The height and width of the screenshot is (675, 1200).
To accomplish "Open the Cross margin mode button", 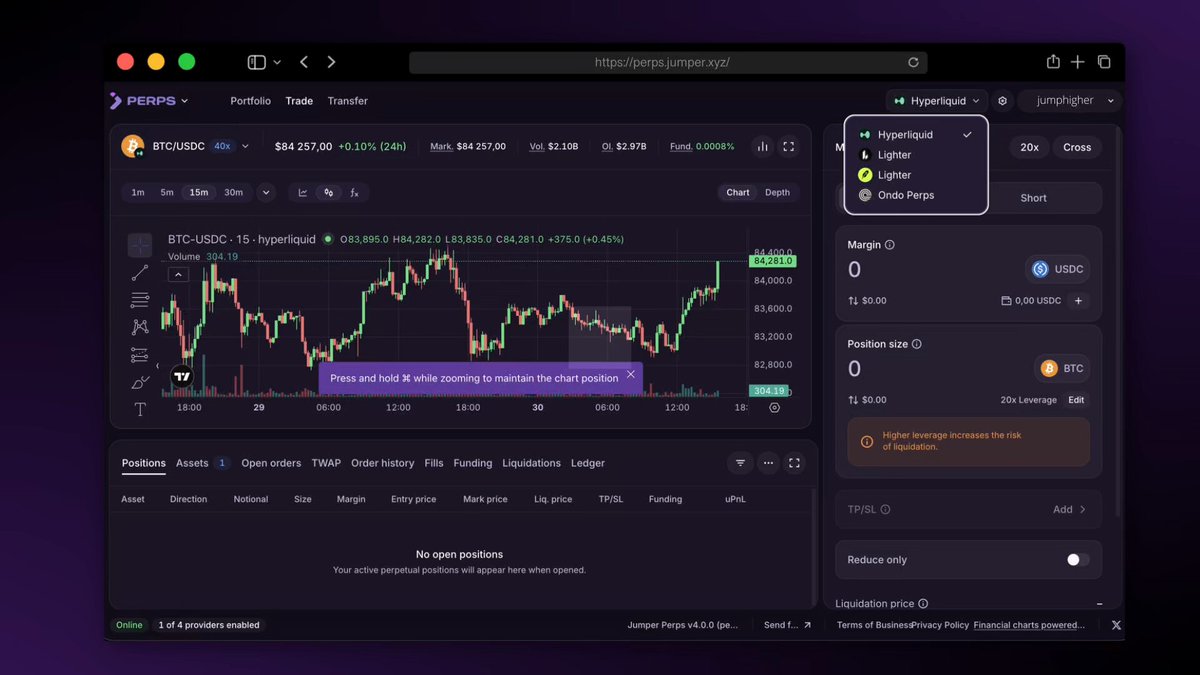I will point(1077,147).
